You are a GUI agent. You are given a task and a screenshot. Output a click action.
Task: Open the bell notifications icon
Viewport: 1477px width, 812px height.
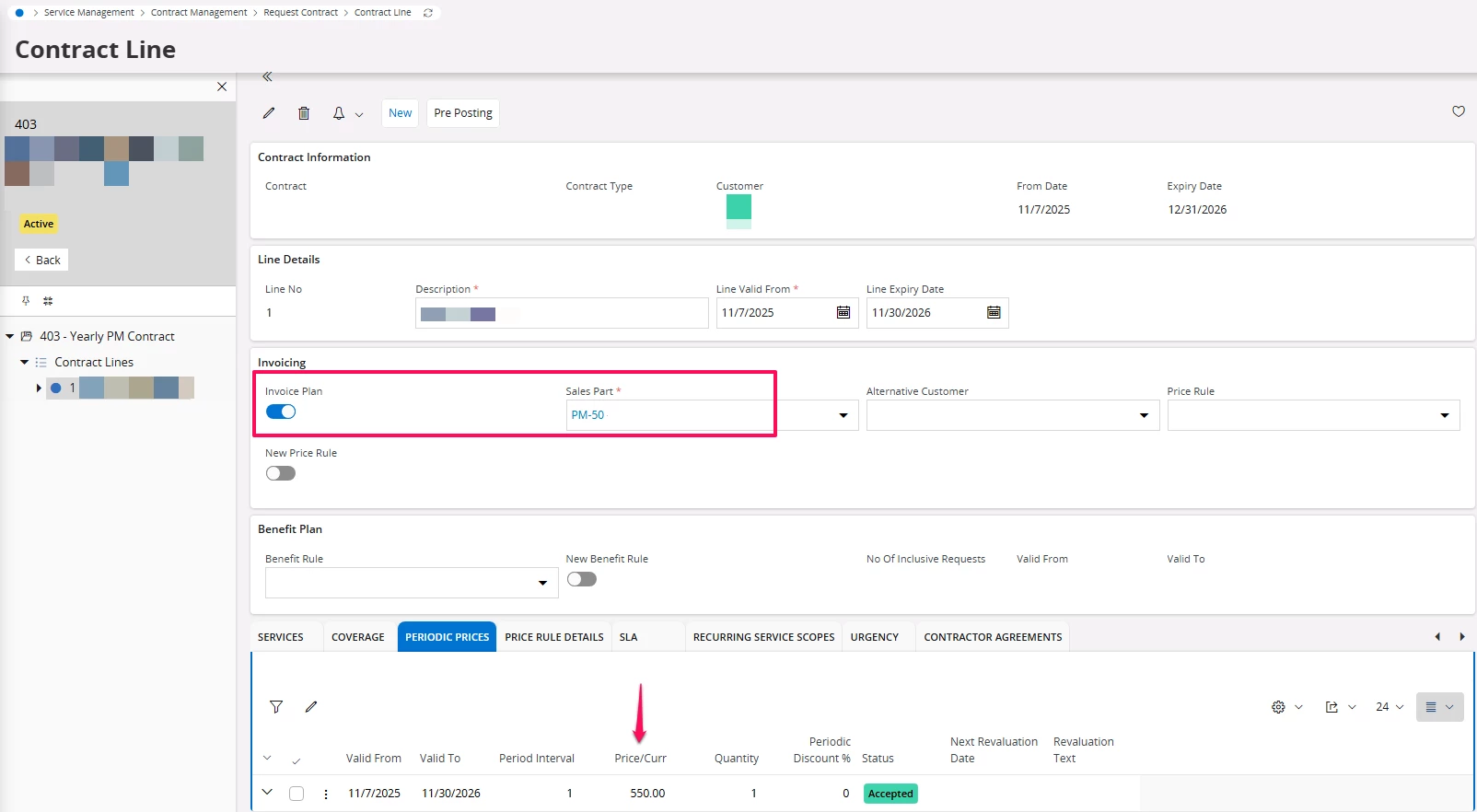[339, 113]
